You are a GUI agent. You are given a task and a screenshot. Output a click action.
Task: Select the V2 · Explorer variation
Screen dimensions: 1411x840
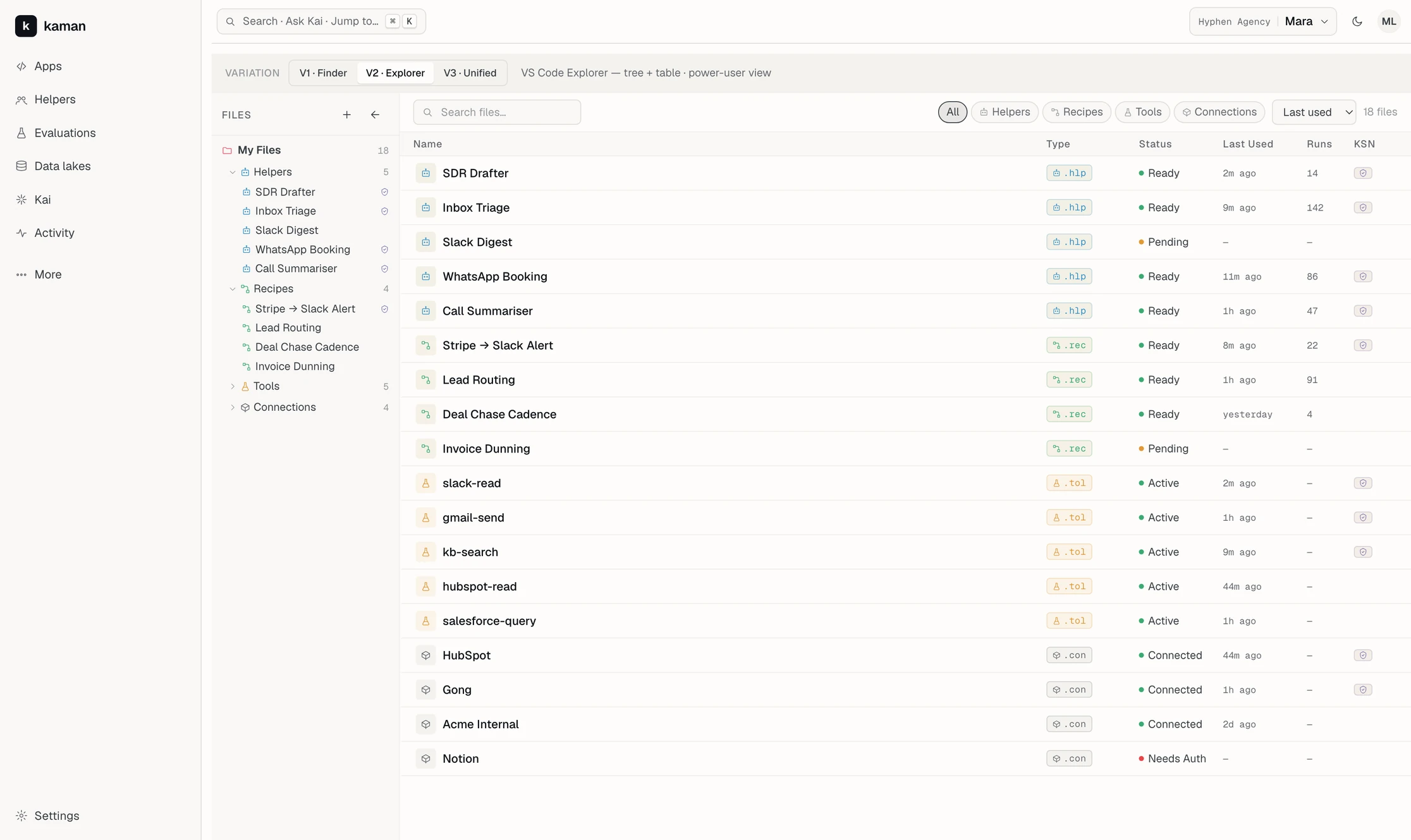click(395, 73)
